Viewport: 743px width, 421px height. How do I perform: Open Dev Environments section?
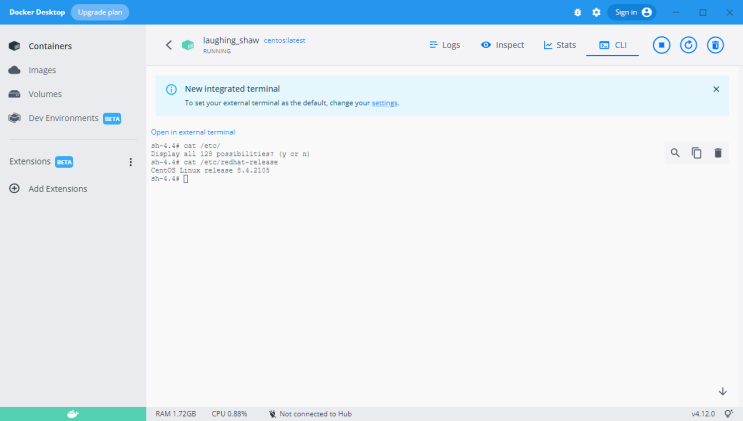pyautogui.click(x=63, y=118)
